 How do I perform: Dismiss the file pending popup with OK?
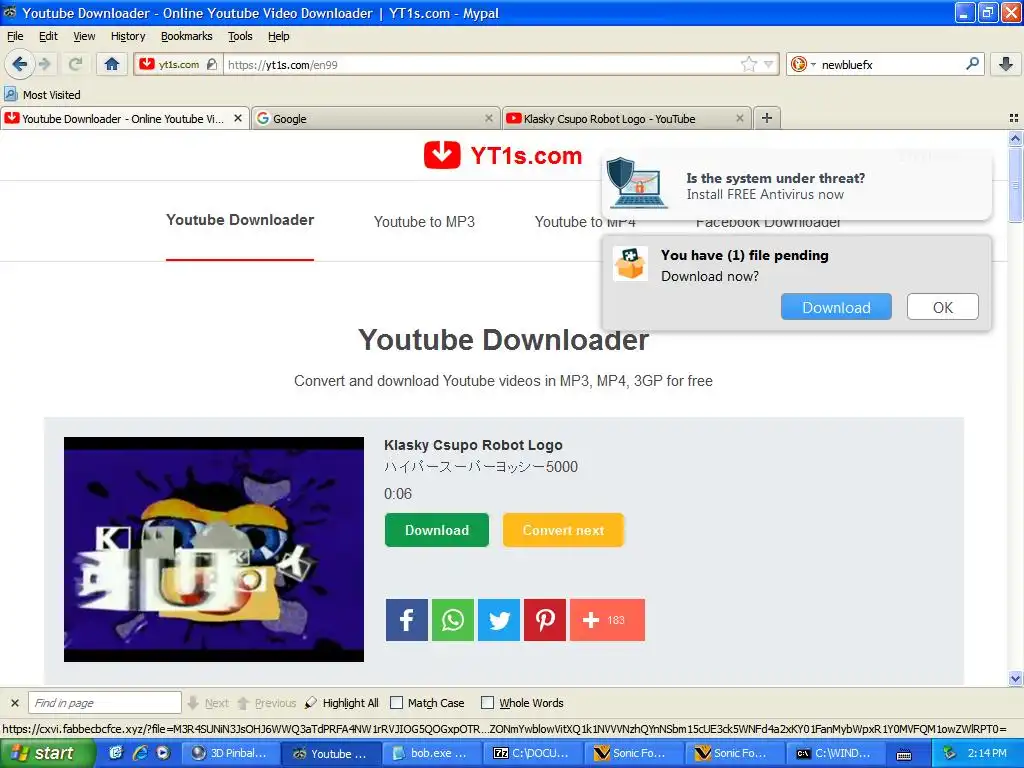coord(942,307)
